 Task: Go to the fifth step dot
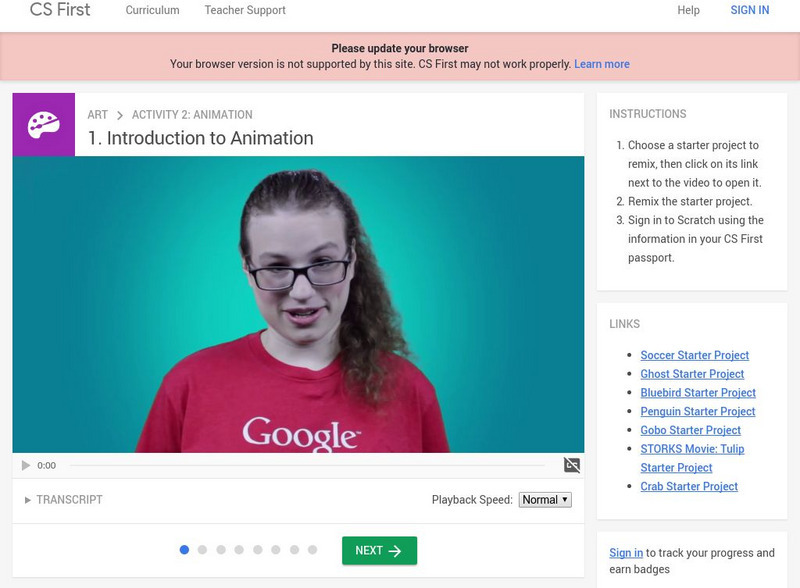click(x=258, y=550)
